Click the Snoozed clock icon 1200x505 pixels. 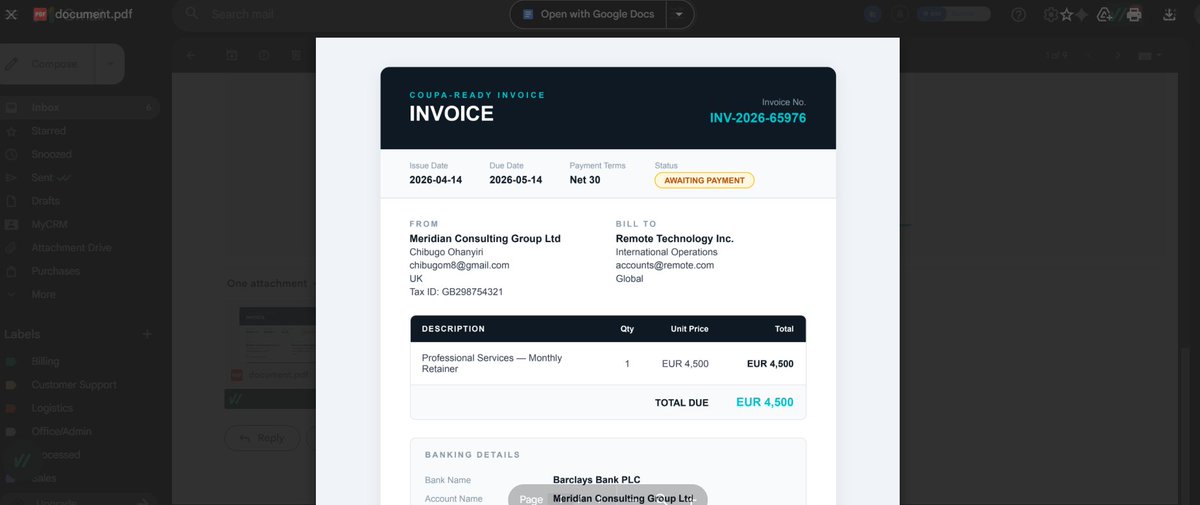point(11,154)
